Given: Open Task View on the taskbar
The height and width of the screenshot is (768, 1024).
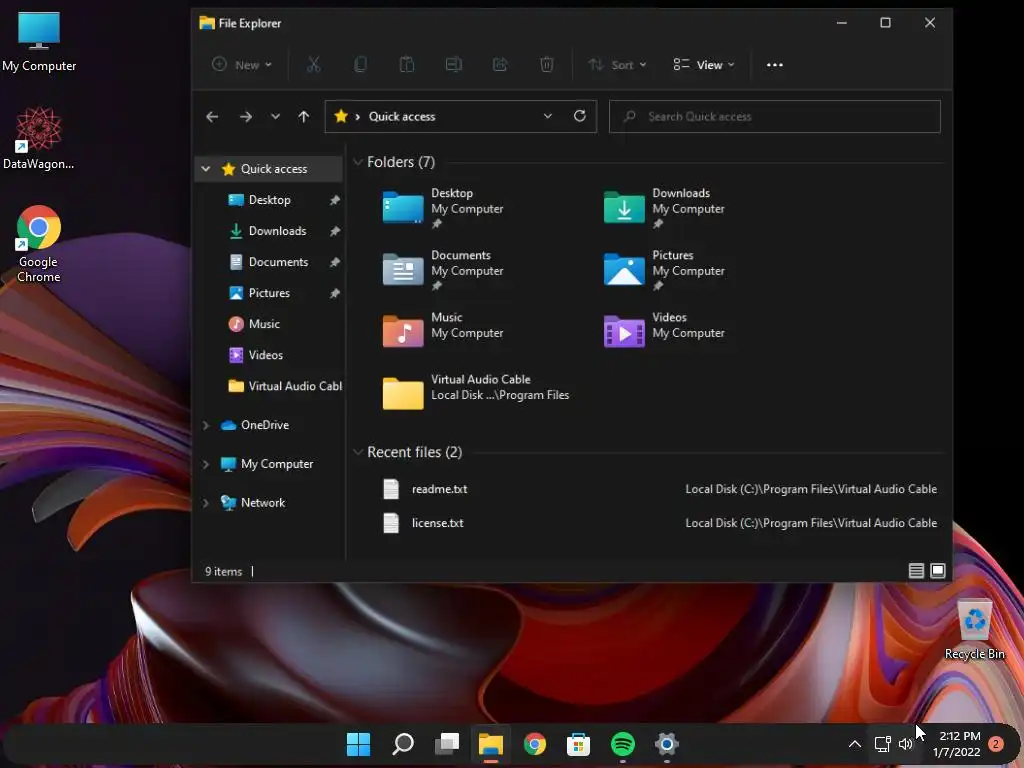Looking at the screenshot, I should 447,744.
